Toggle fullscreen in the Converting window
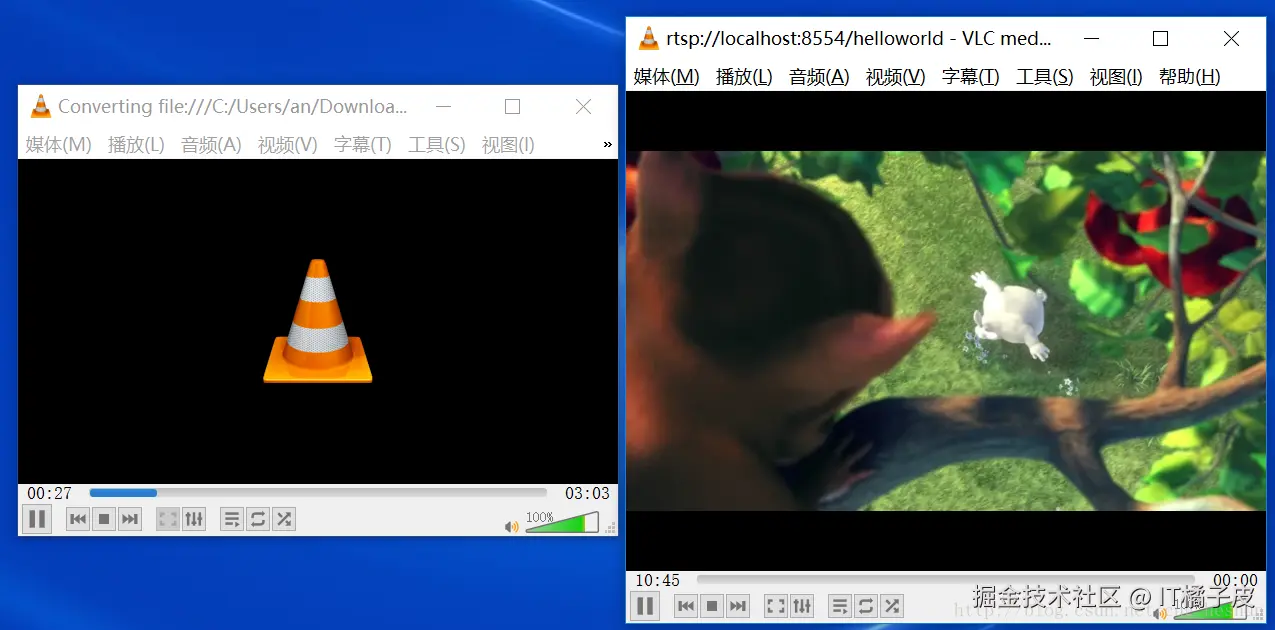This screenshot has width=1275, height=630. [x=168, y=519]
